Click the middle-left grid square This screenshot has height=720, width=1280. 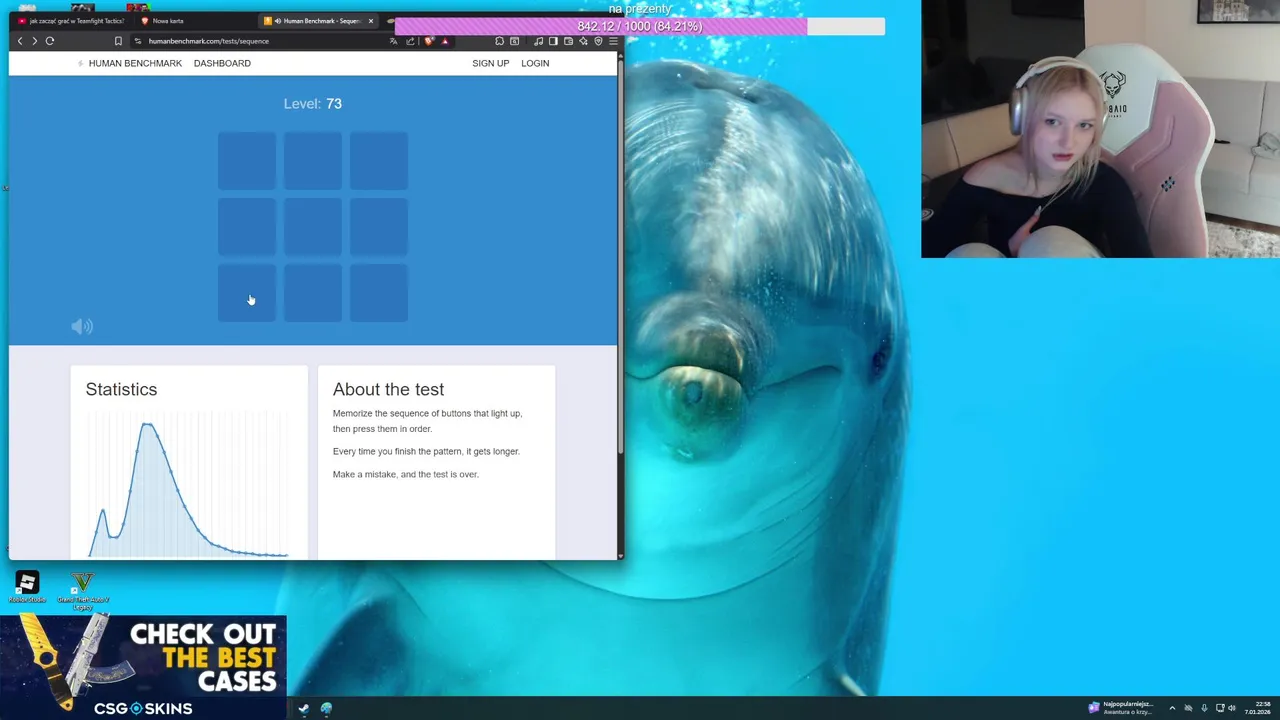pos(247,227)
